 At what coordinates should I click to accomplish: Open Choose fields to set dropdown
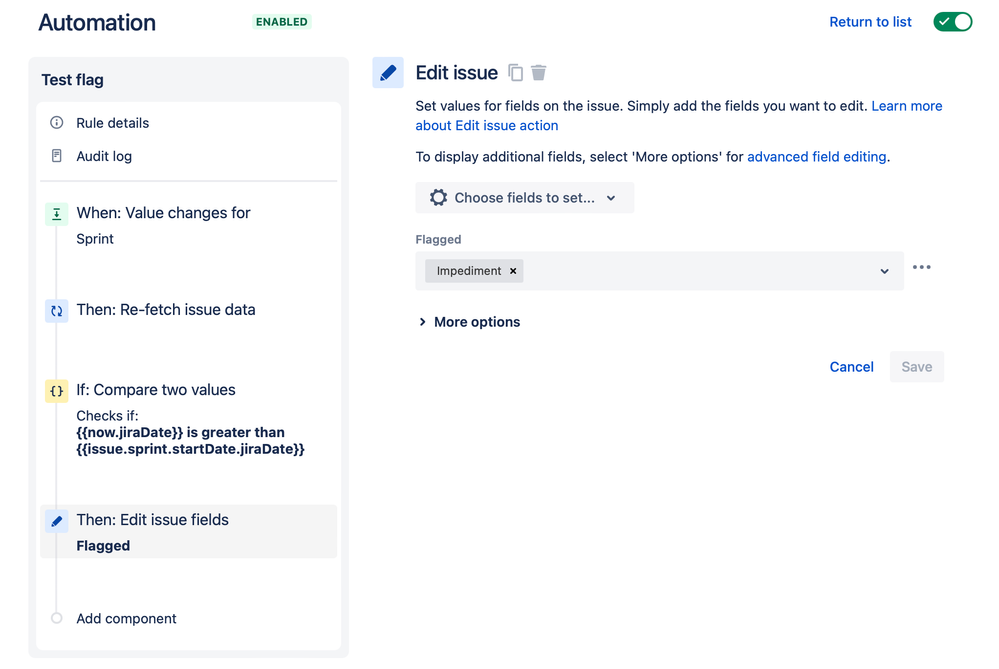tap(525, 198)
